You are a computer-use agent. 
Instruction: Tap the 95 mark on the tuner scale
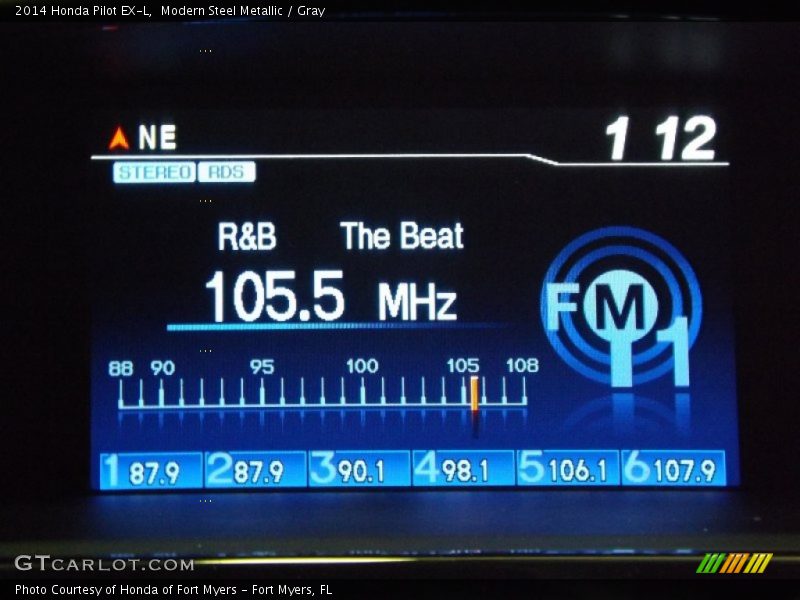coord(262,368)
